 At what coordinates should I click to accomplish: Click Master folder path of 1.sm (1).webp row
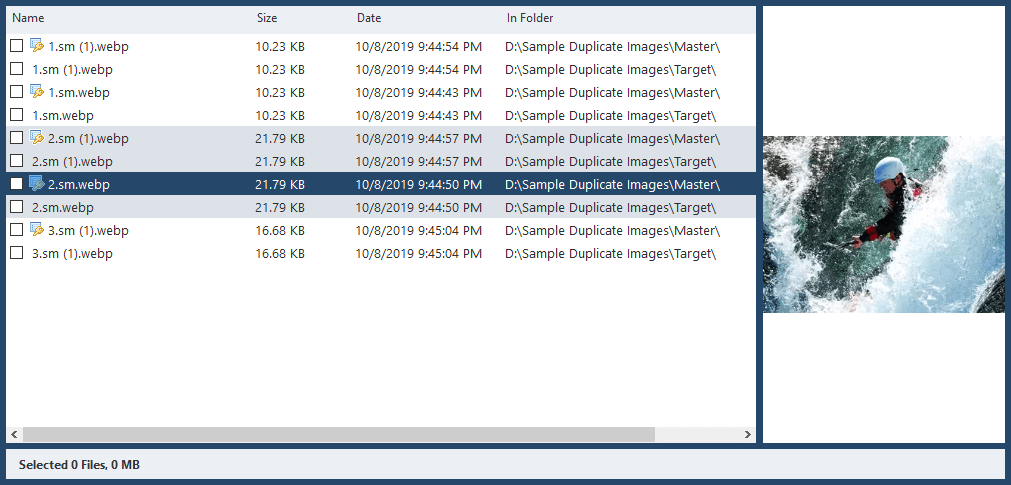tap(613, 46)
